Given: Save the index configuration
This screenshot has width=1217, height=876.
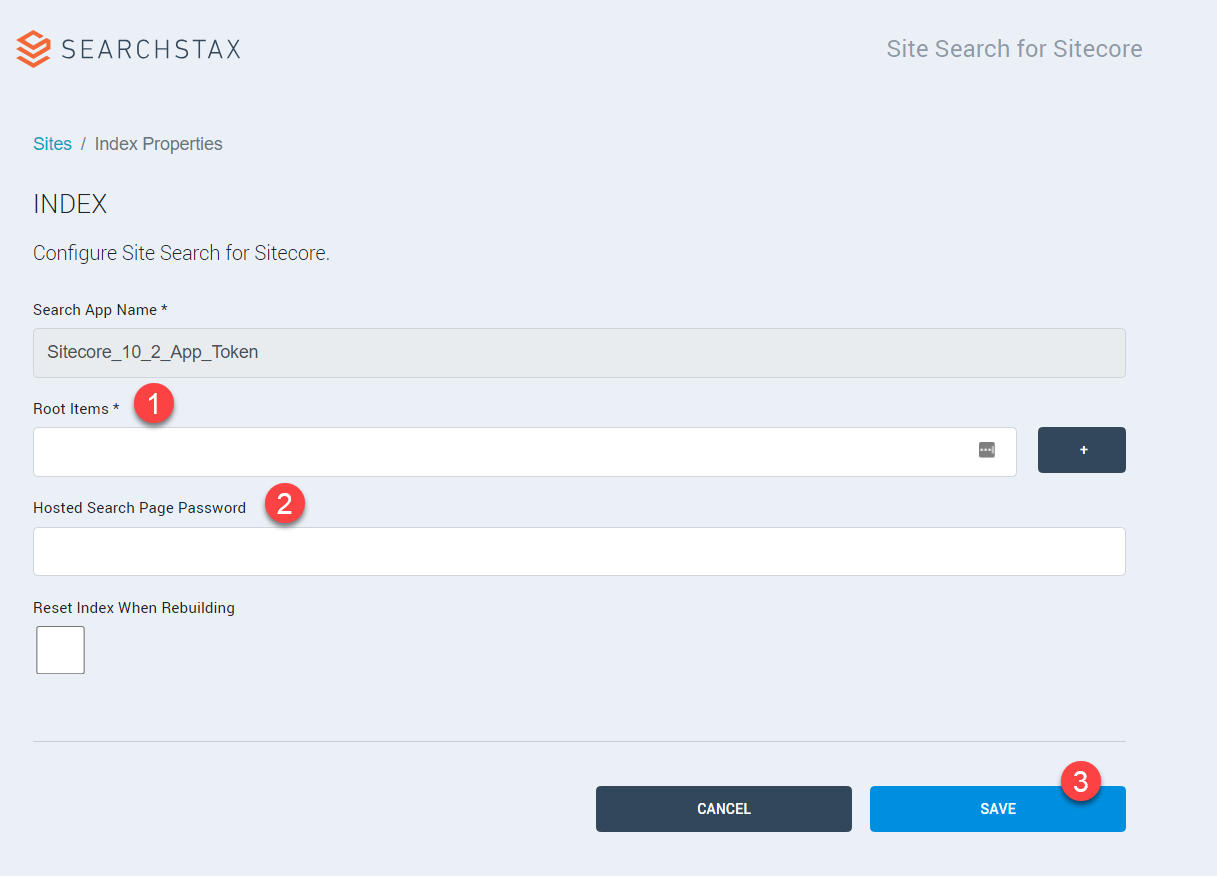Looking at the screenshot, I should pos(997,808).
